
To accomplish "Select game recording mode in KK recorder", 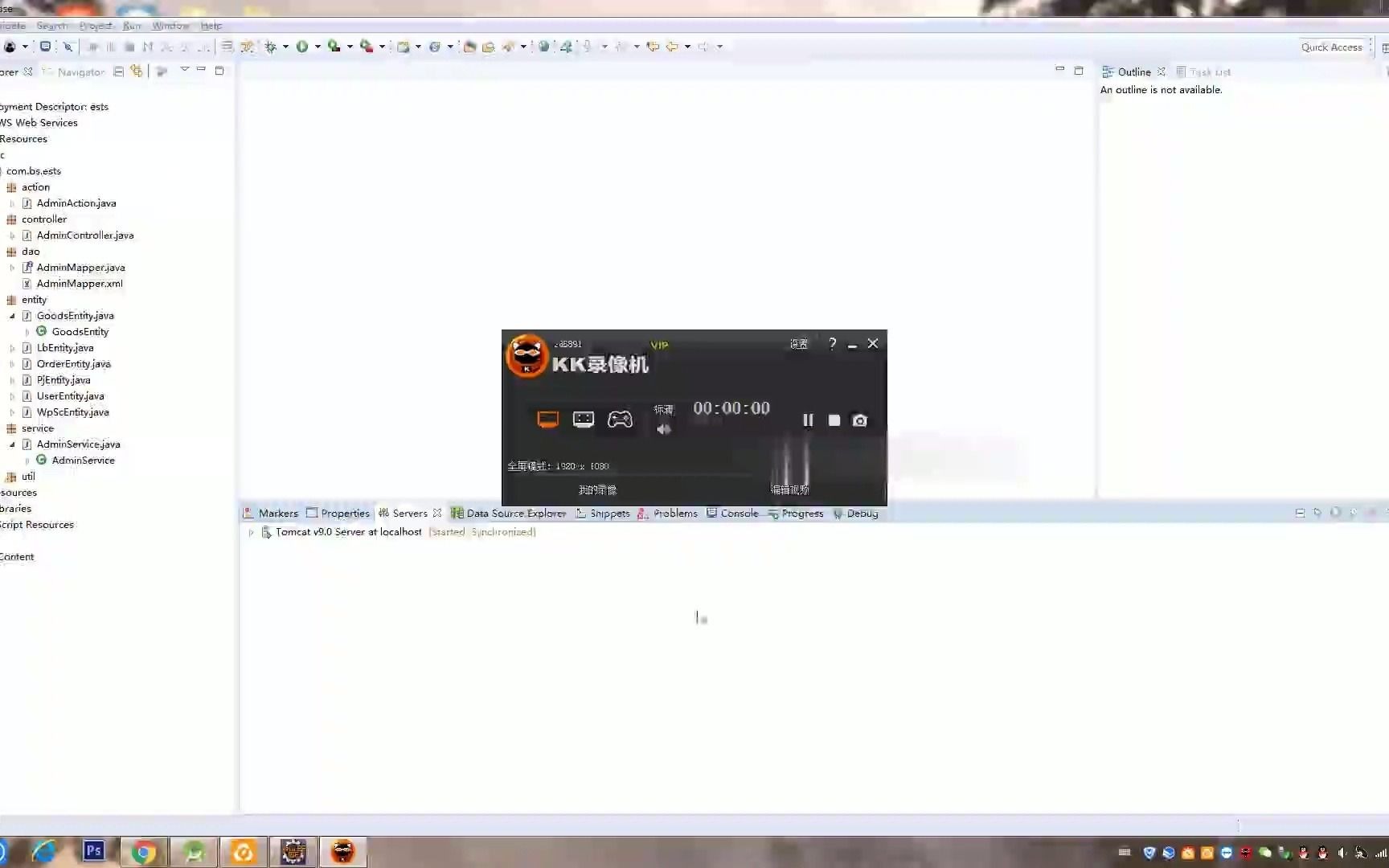I will tap(620, 420).
